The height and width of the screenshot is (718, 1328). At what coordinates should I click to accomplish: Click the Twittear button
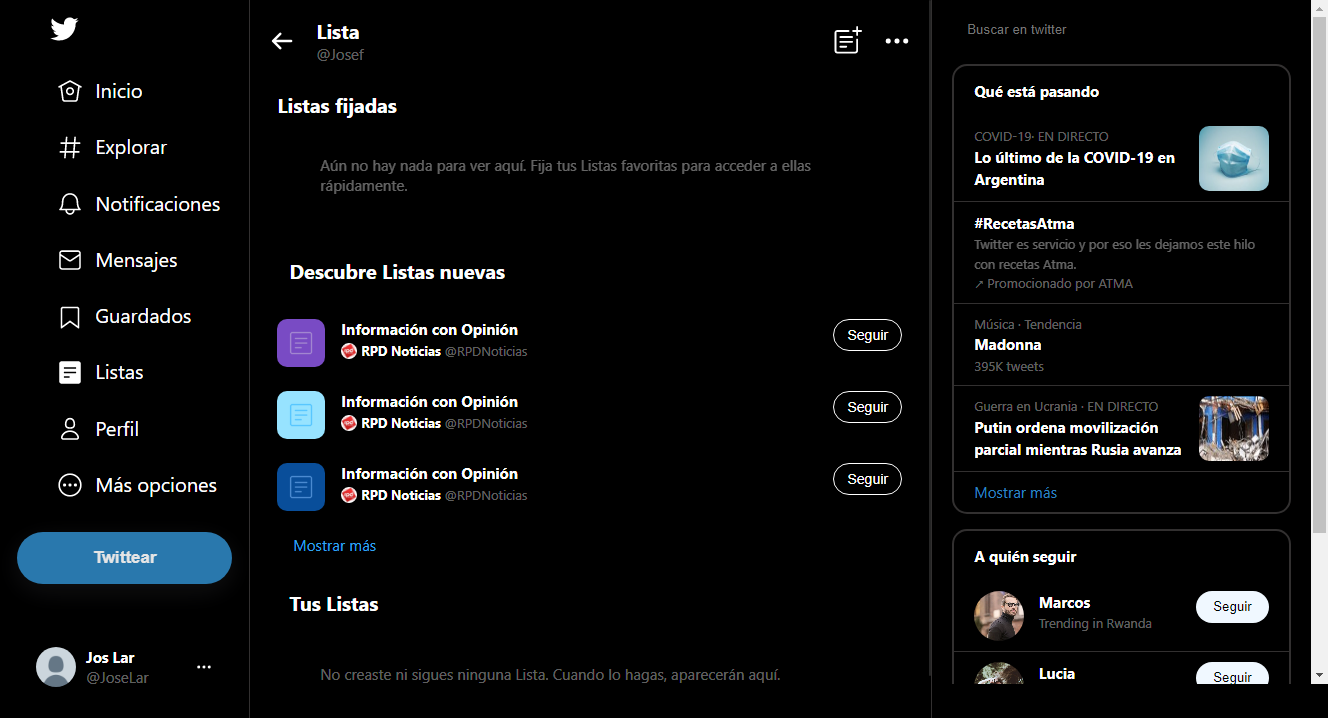point(124,558)
